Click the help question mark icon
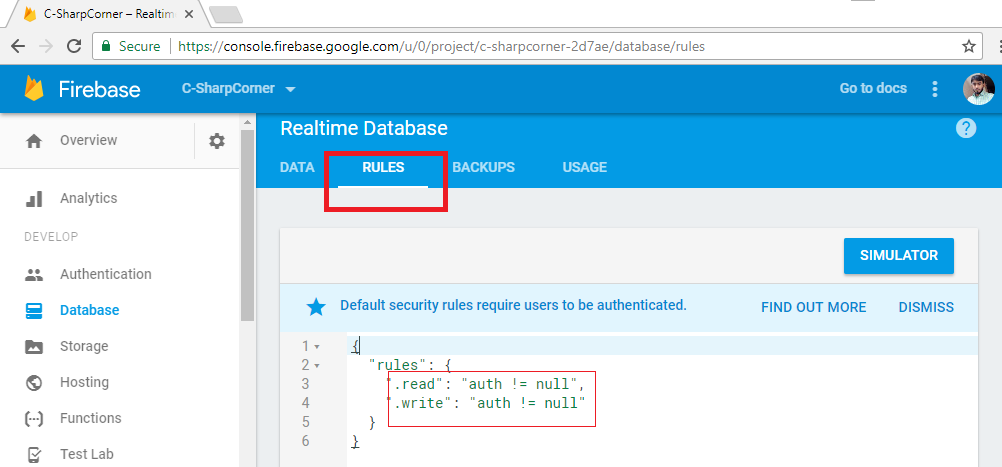Screen dimensions: 1002x467 click(x=966, y=128)
